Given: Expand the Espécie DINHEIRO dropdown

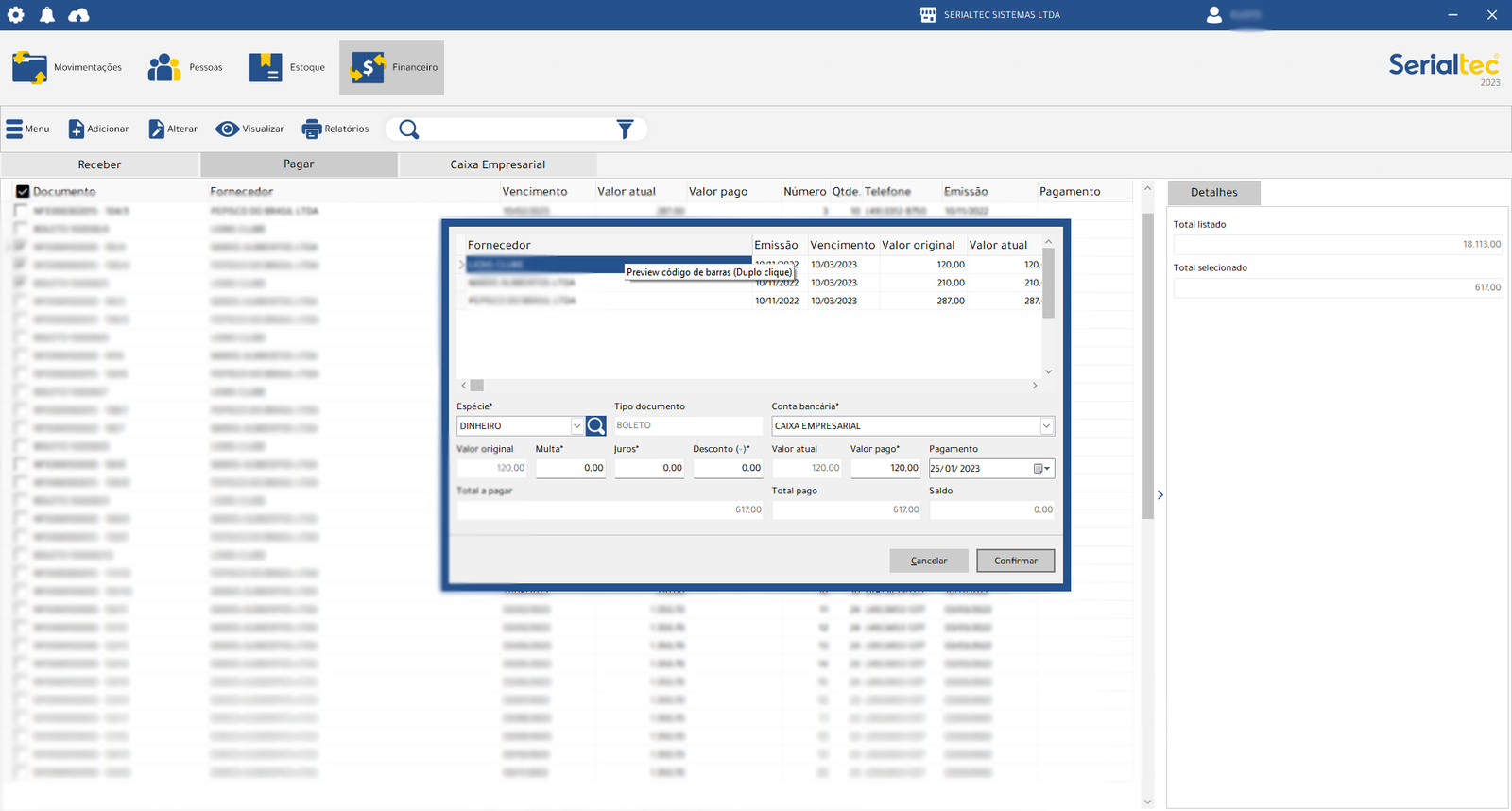Looking at the screenshot, I should [x=576, y=426].
